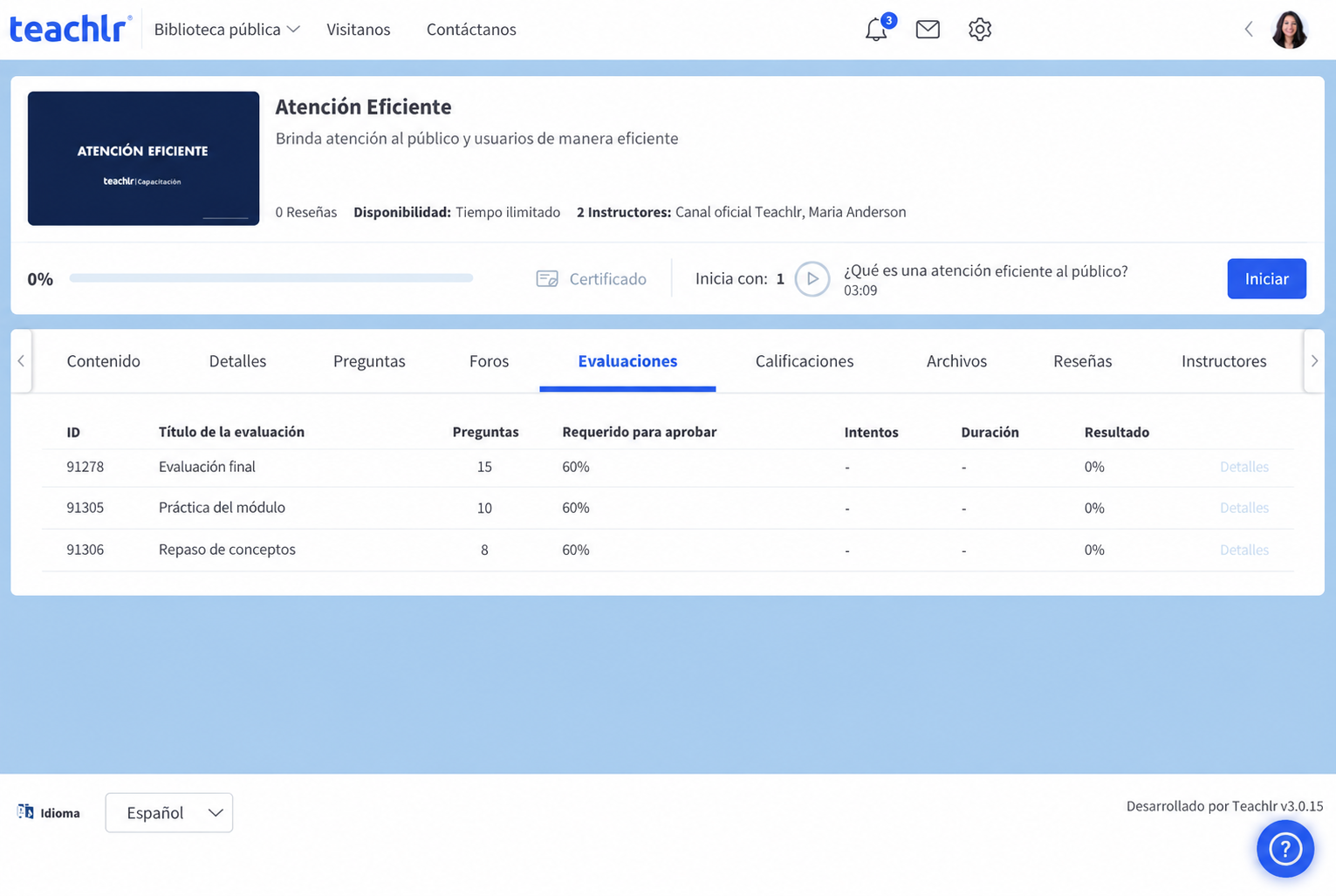Click the Atención Eficiente course thumbnail
Screen dimensions: 1336x896
[x=143, y=159]
